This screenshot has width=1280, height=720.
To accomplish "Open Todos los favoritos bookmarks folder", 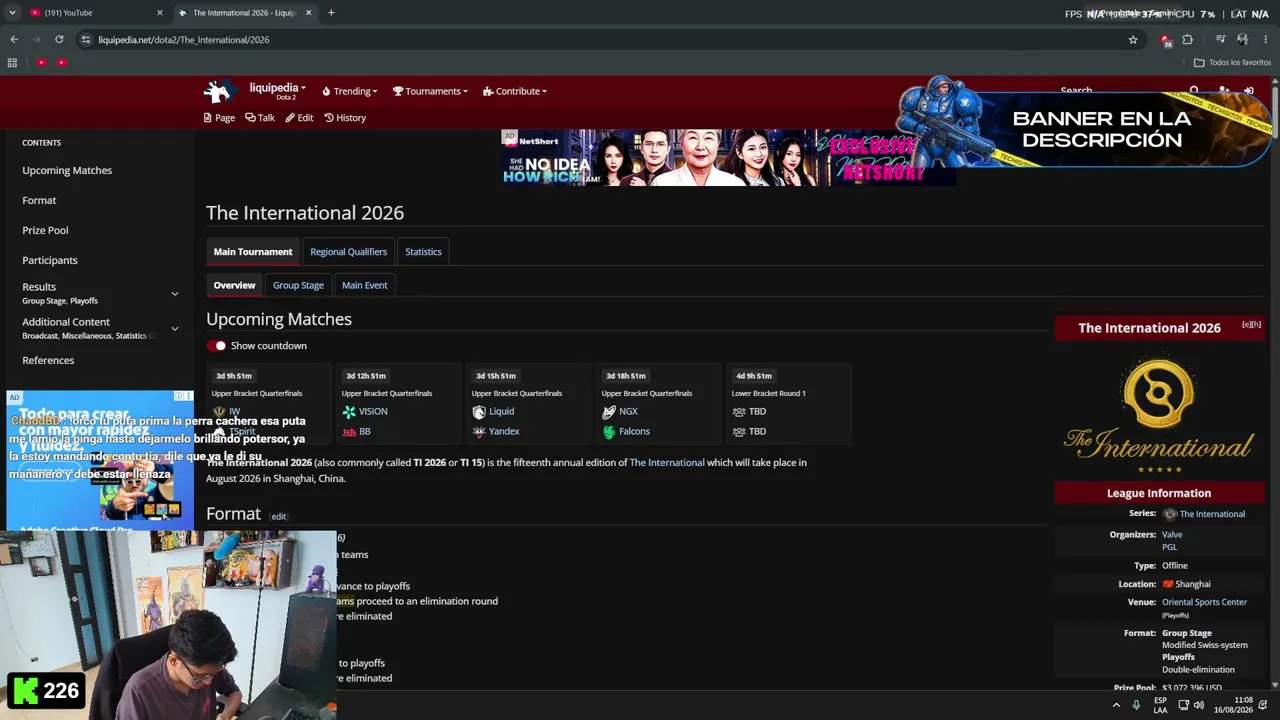I will coord(1232,62).
